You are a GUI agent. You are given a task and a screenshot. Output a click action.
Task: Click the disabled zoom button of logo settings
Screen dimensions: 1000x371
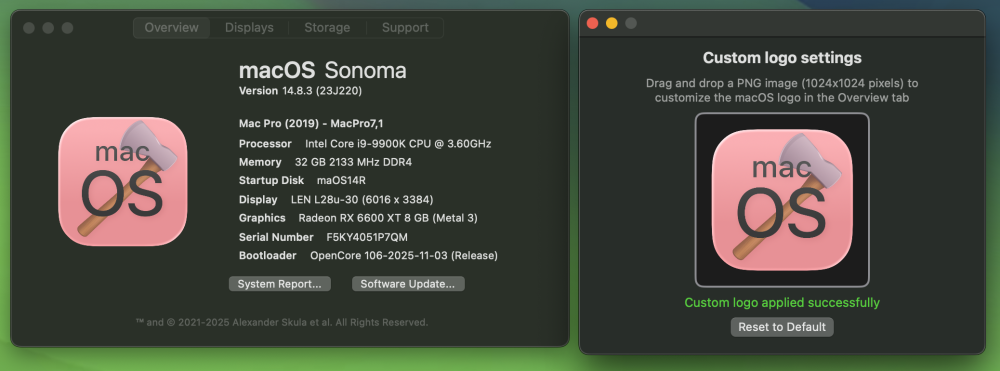631,24
